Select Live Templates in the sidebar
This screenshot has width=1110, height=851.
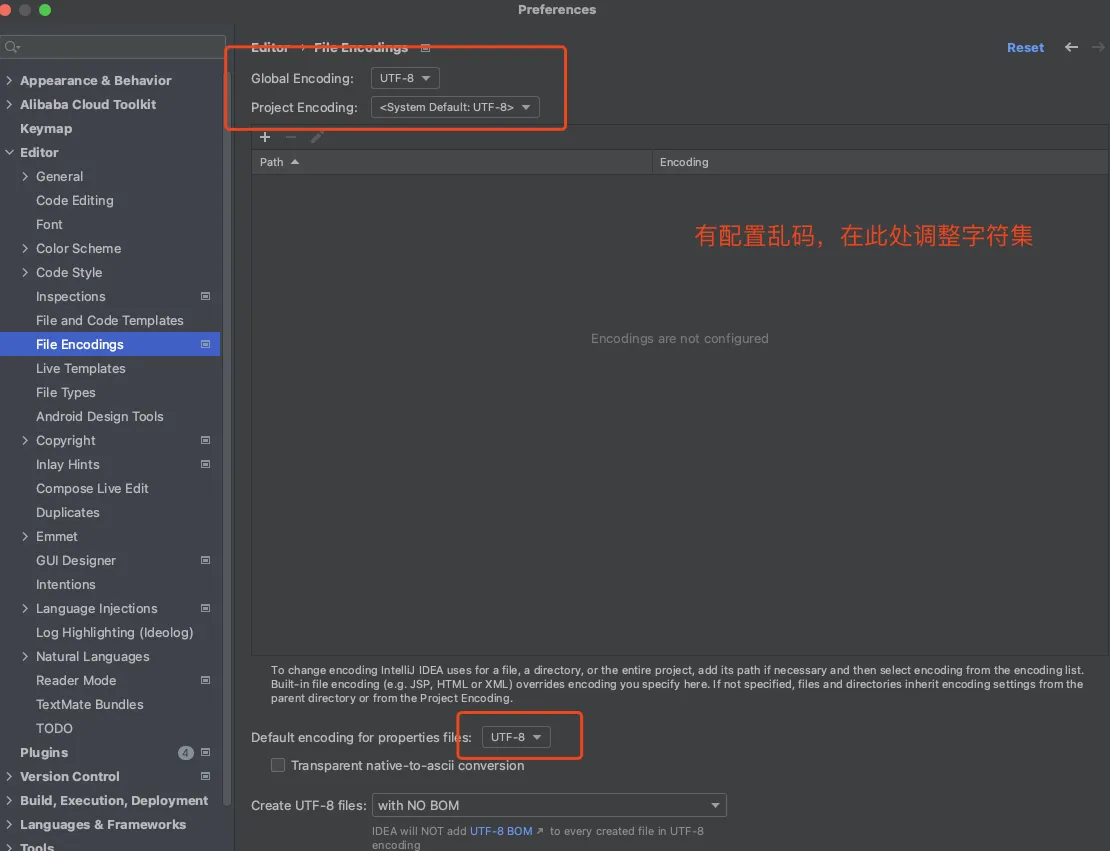80,368
